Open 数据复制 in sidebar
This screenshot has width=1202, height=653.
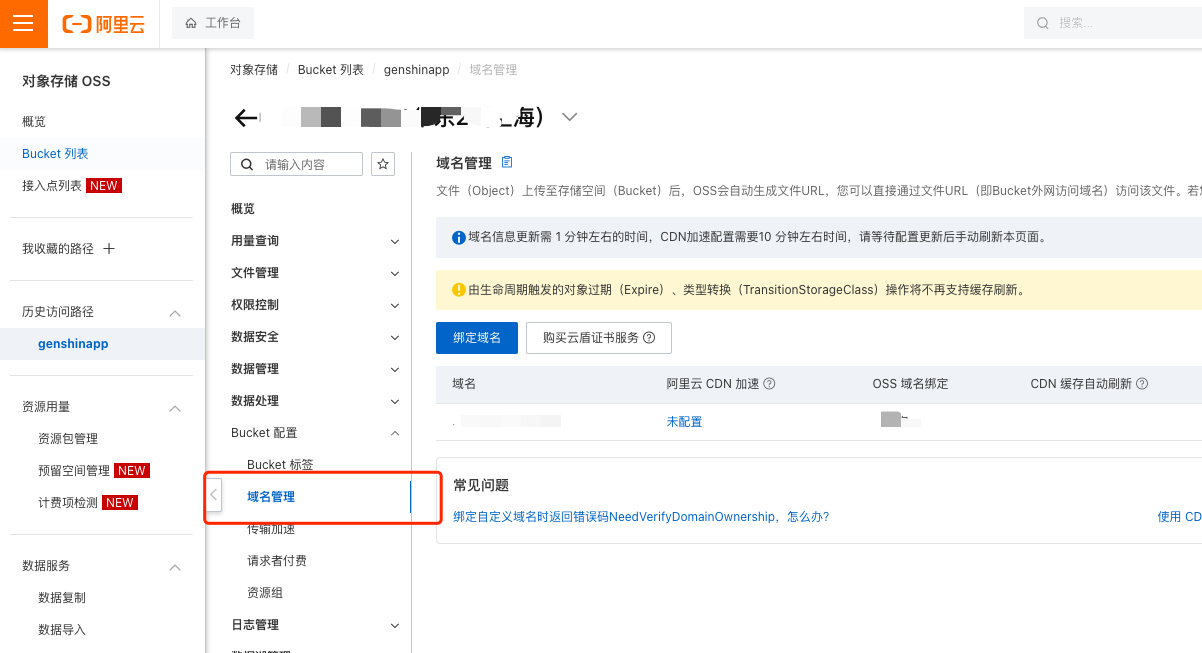(62, 597)
